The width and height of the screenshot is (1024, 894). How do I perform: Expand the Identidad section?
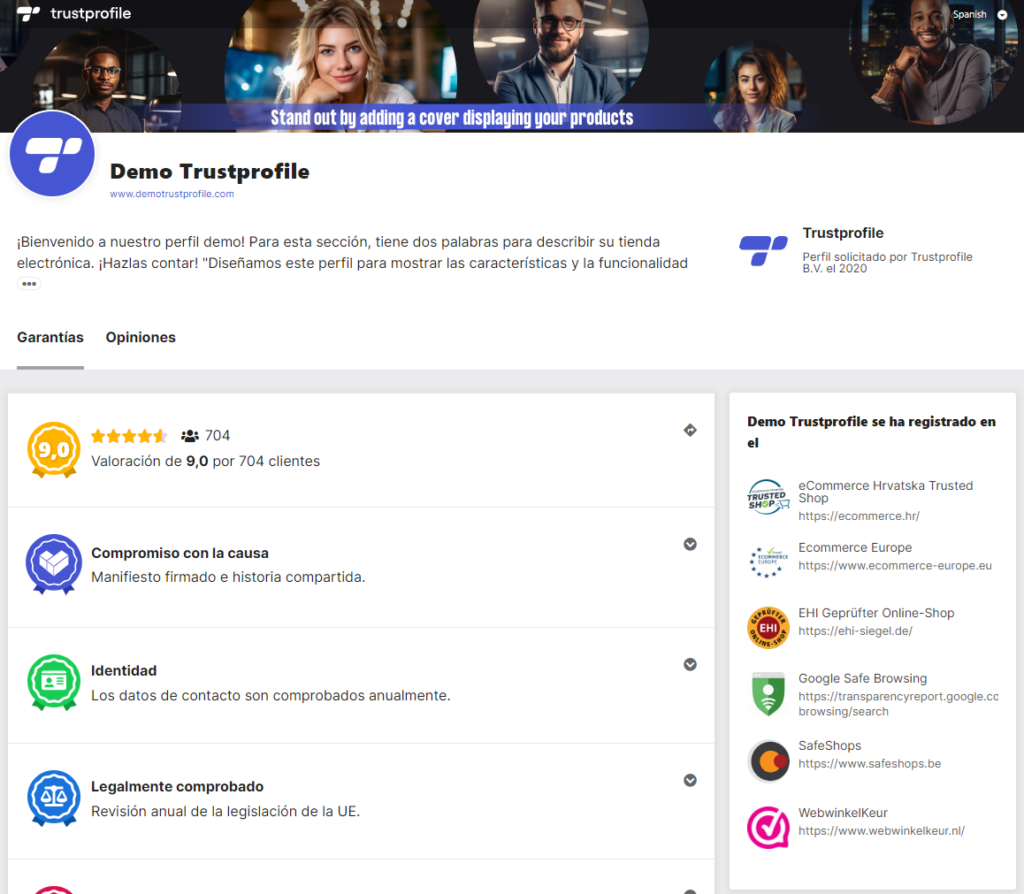690,664
